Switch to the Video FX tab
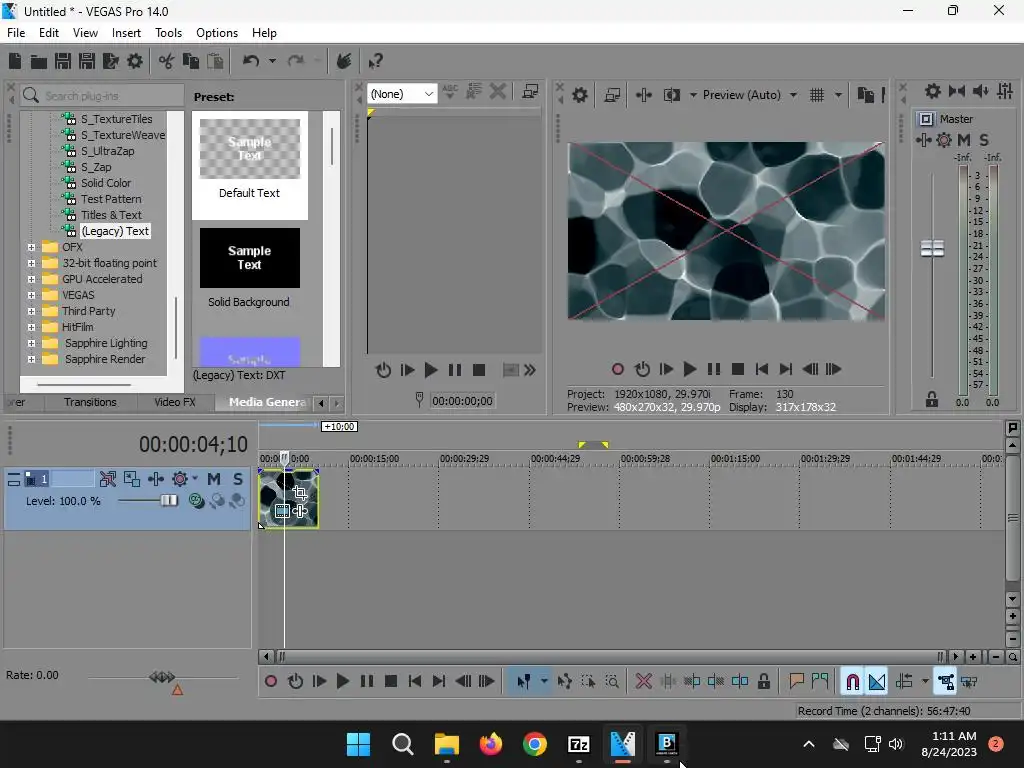The width and height of the screenshot is (1024, 768). [175, 402]
